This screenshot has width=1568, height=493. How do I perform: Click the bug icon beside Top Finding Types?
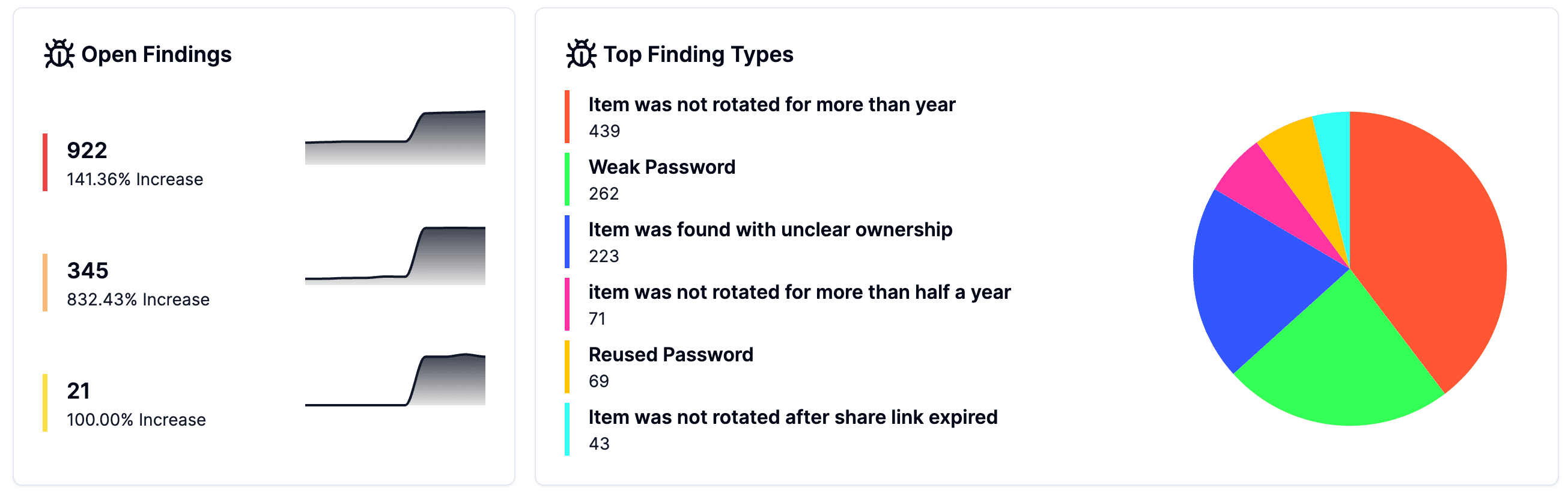coord(582,55)
